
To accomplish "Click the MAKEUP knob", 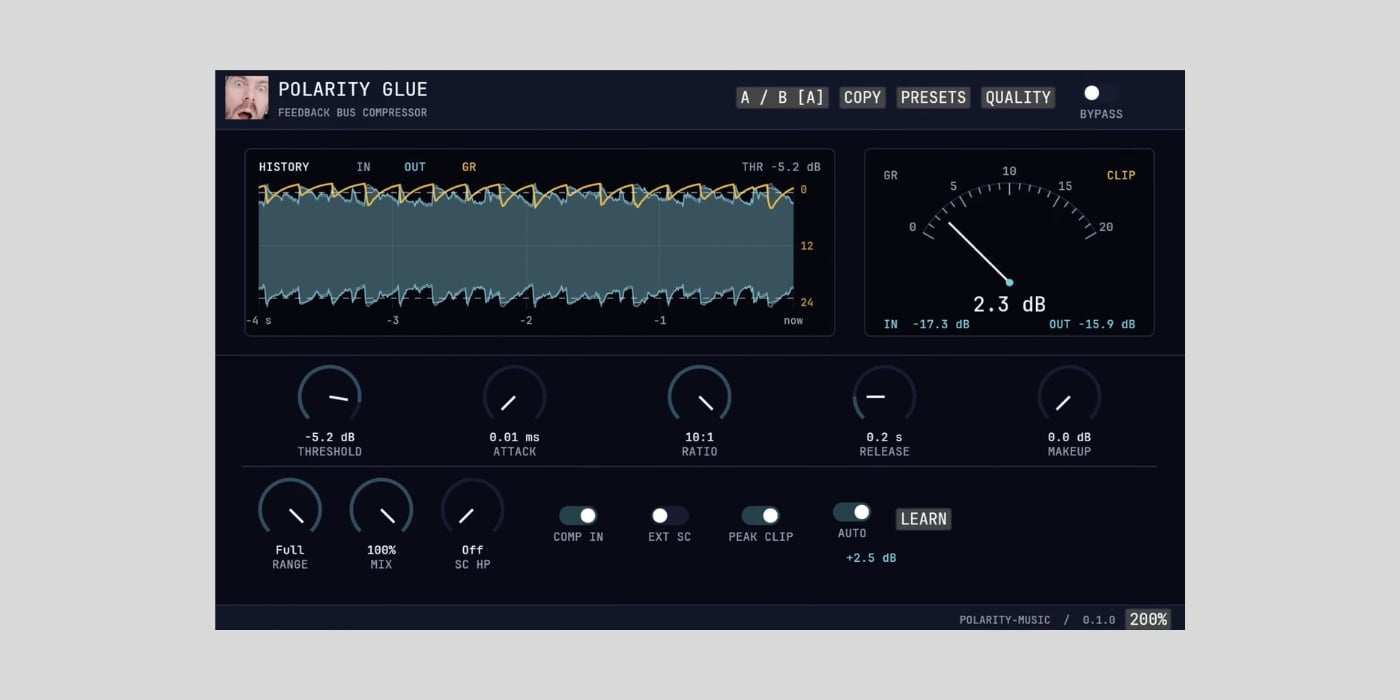I will point(1069,396).
